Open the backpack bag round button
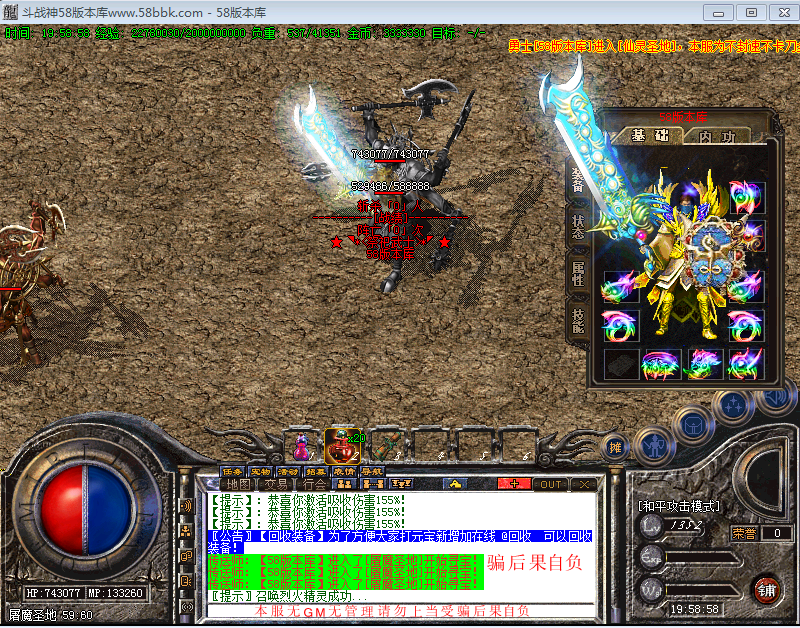The width and height of the screenshot is (800, 628). tap(693, 425)
